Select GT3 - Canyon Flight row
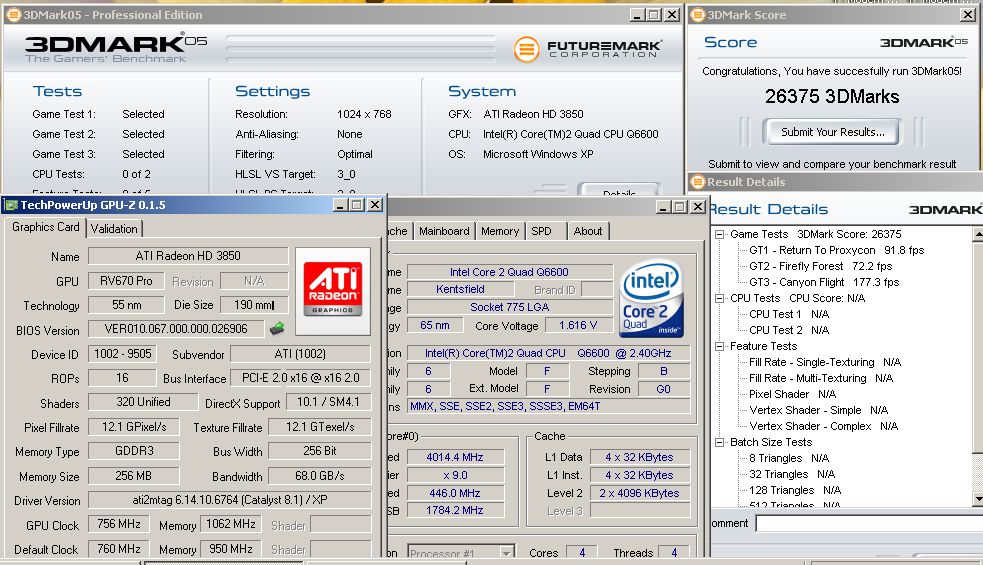 (824, 282)
